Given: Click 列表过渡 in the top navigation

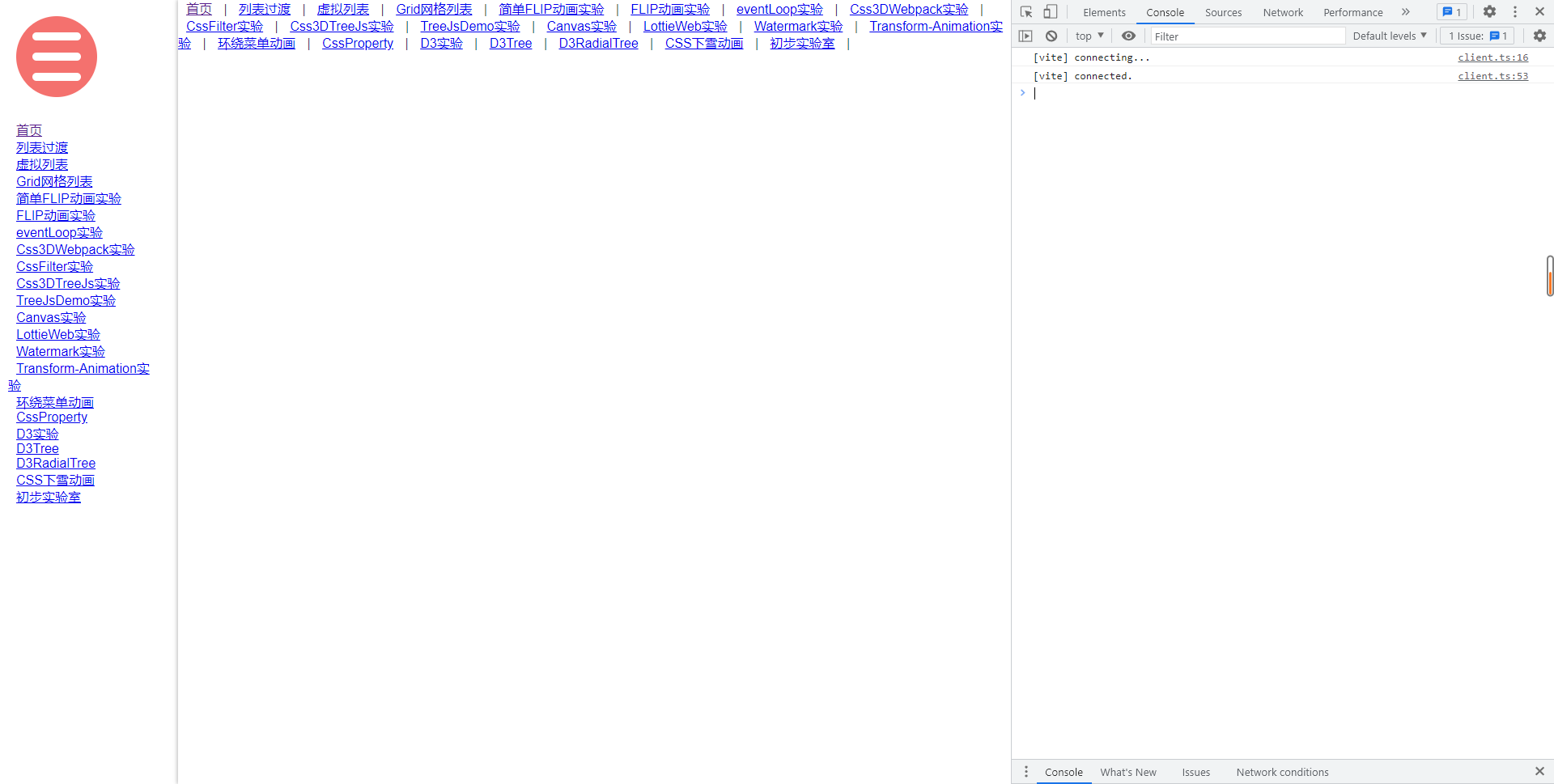Looking at the screenshot, I should tap(265, 9).
